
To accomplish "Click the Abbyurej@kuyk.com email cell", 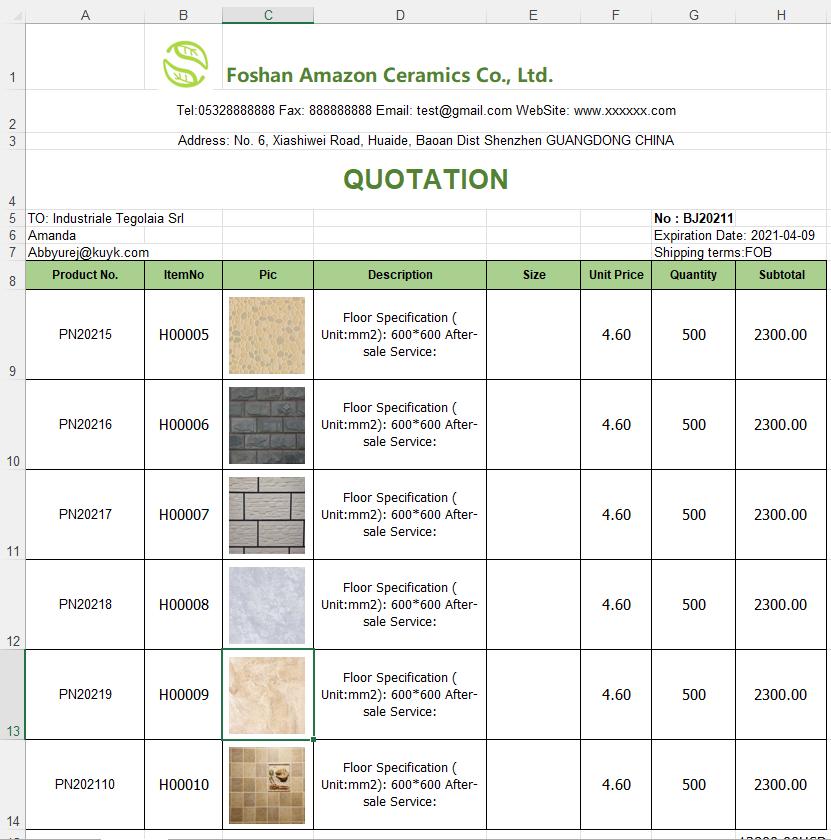I will pos(88,253).
